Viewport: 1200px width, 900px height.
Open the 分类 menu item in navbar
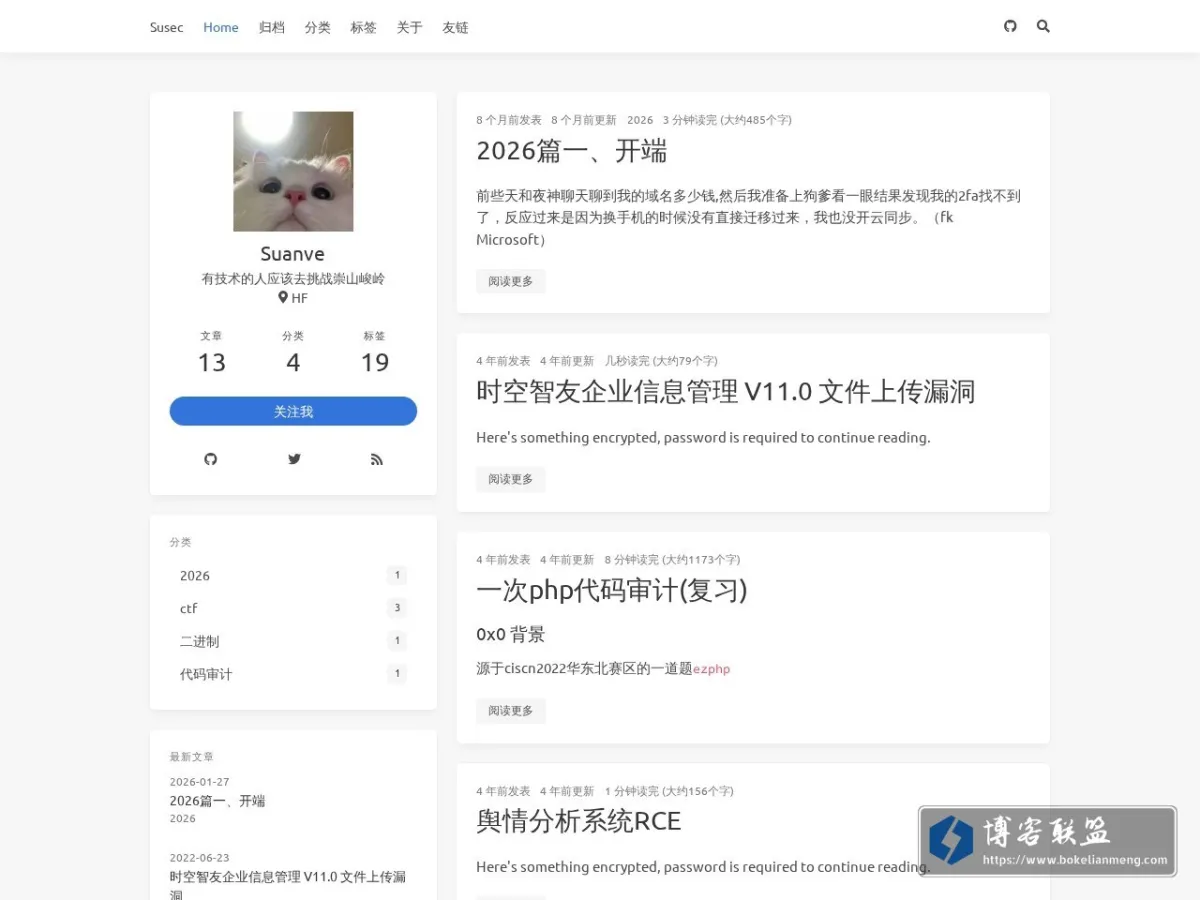(318, 27)
